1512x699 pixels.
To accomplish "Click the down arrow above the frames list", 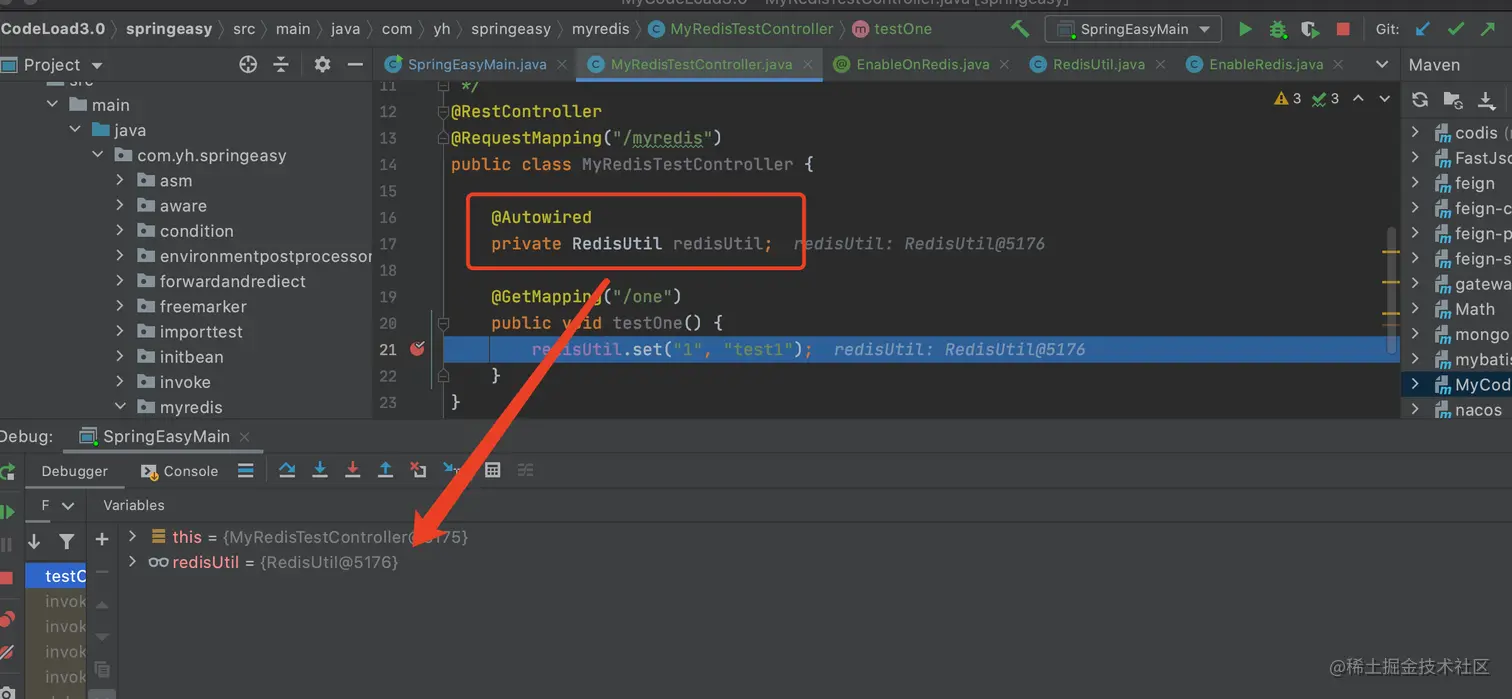I will pos(34,541).
